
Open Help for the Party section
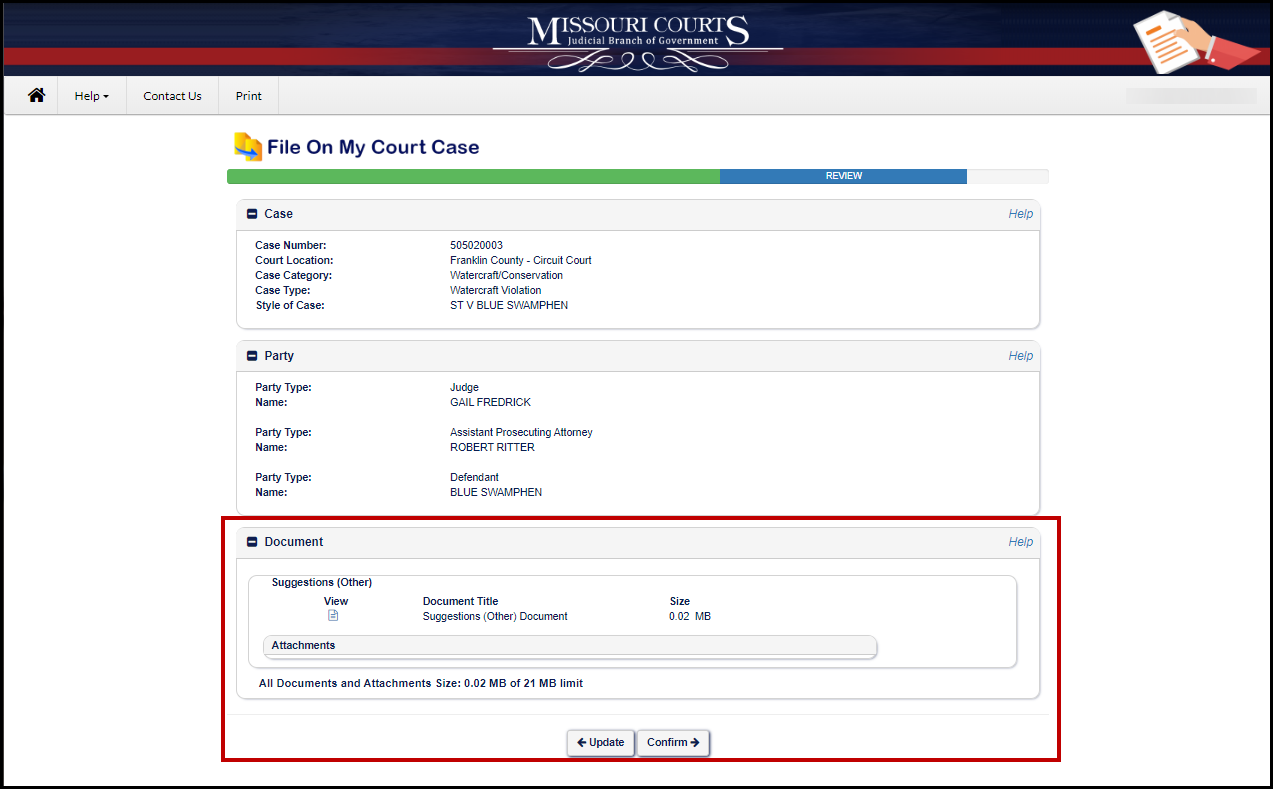click(x=1020, y=356)
